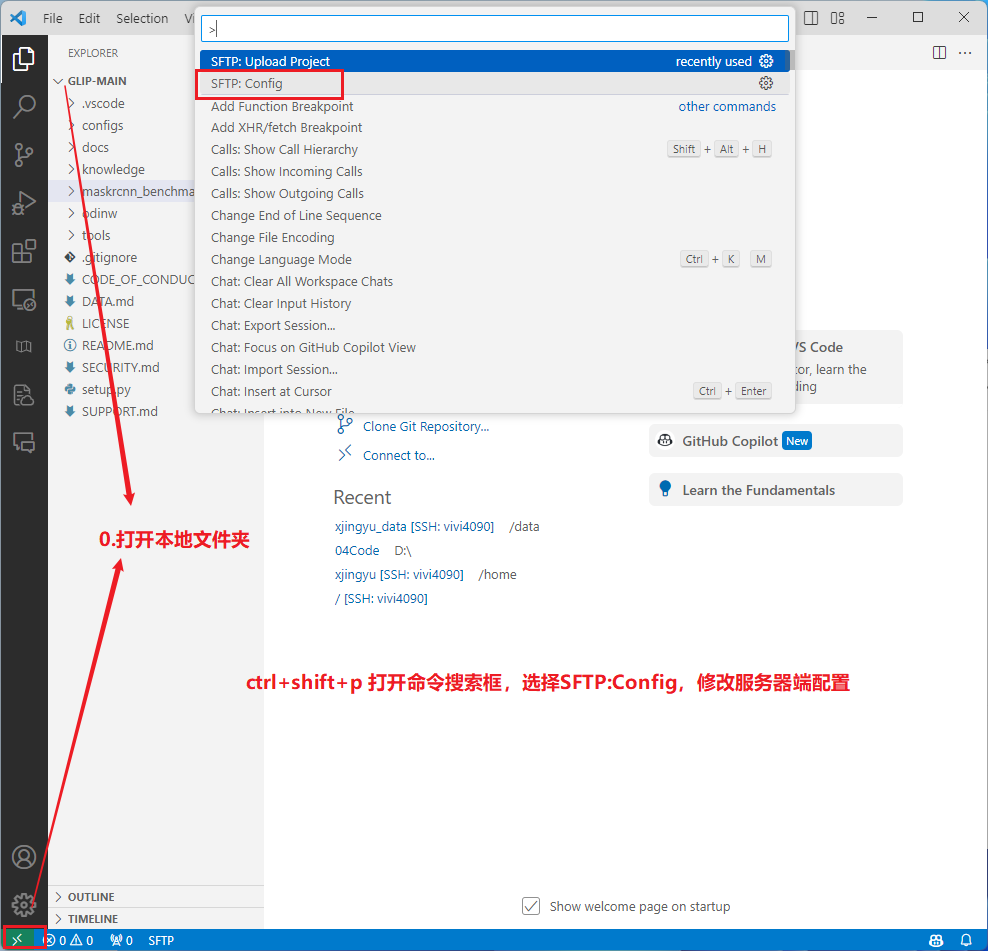Open Learn the Fundamentals walkthrough
988x951 pixels.
pyautogui.click(x=776, y=490)
